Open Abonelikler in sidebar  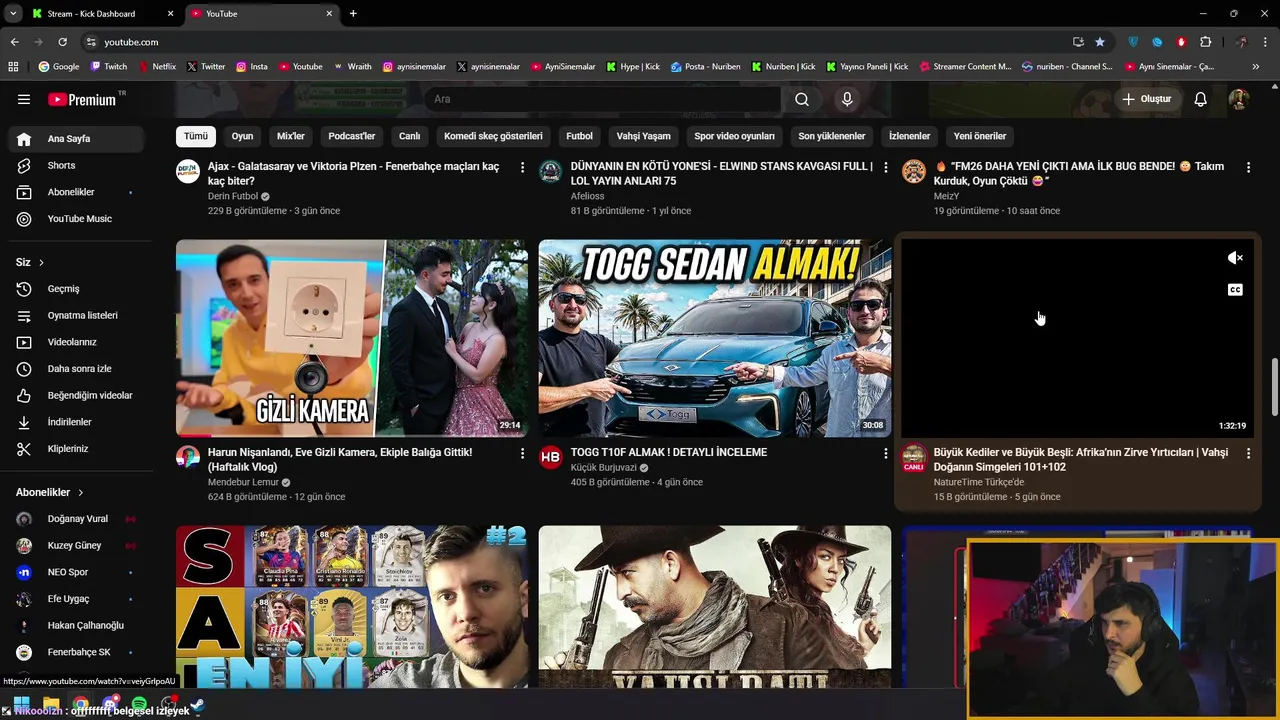[76, 192]
